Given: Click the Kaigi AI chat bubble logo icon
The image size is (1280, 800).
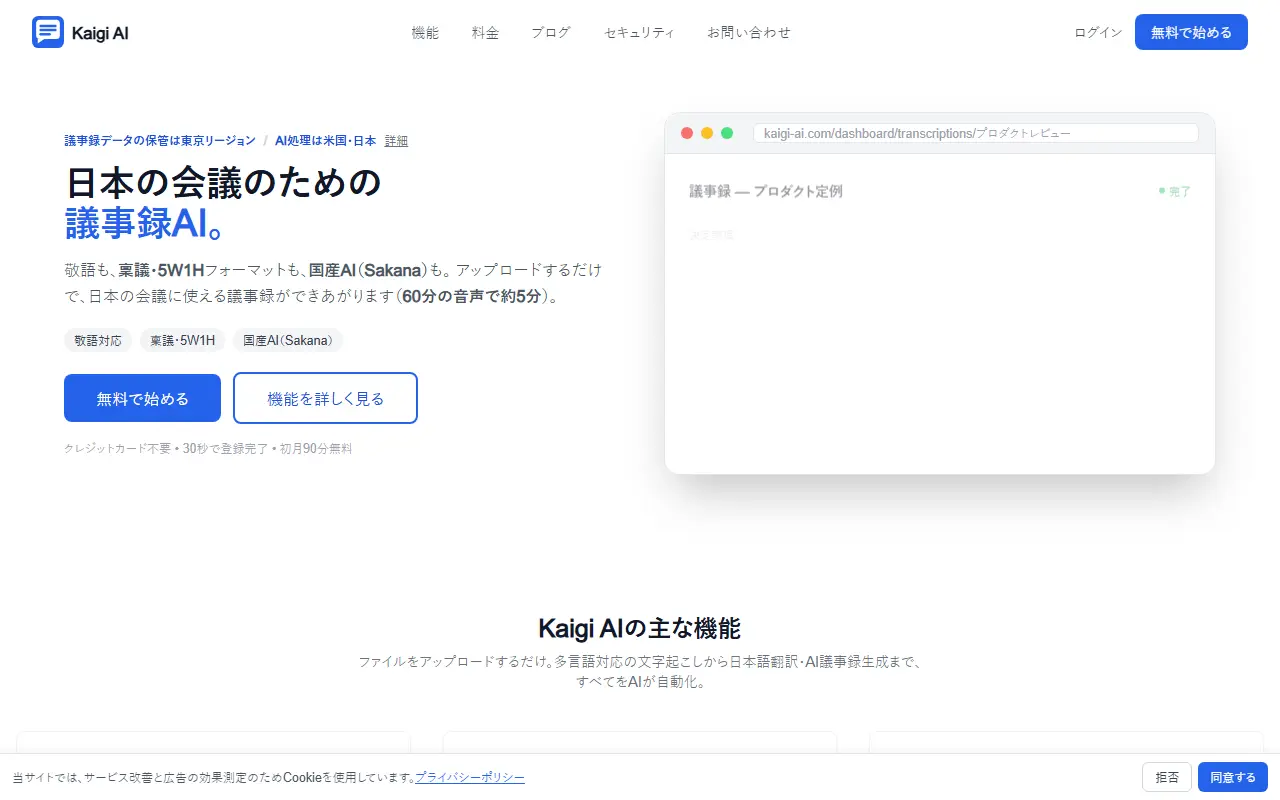Looking at the screenshot, I should (x=48, y=32).
